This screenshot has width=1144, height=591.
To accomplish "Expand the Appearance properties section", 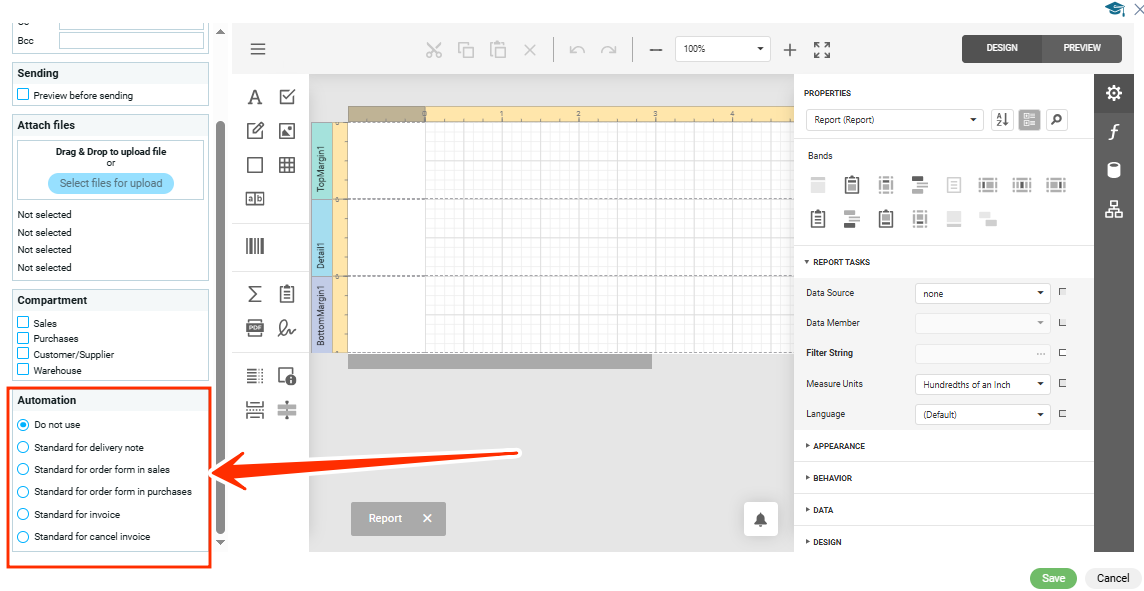I will (838, 446).
